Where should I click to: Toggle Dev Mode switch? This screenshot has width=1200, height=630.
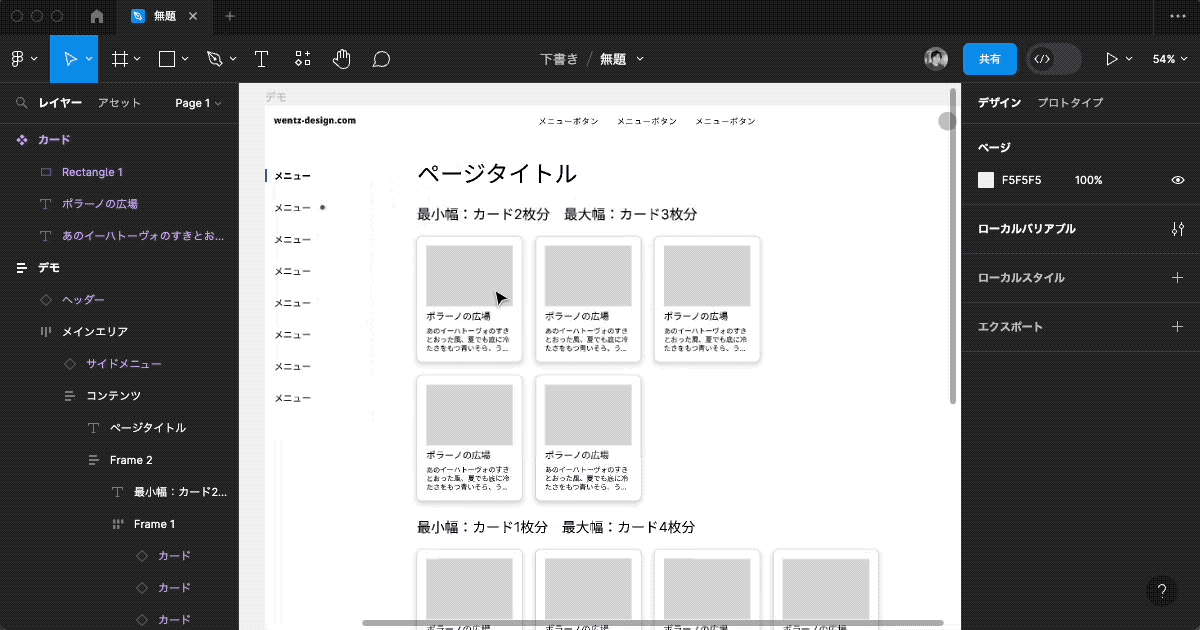point(1054,59)
